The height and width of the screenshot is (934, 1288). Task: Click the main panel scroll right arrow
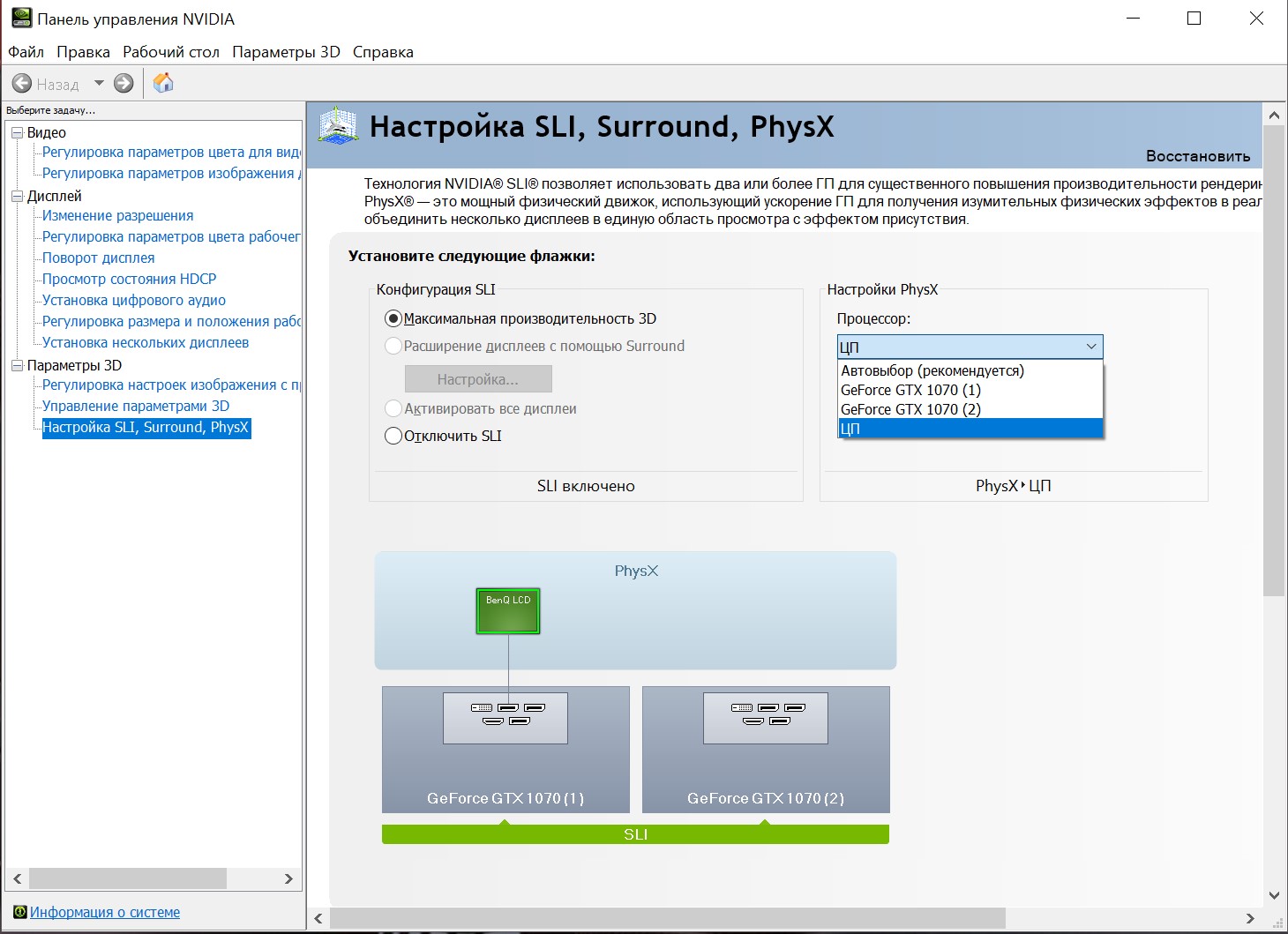coord(1250,918)
